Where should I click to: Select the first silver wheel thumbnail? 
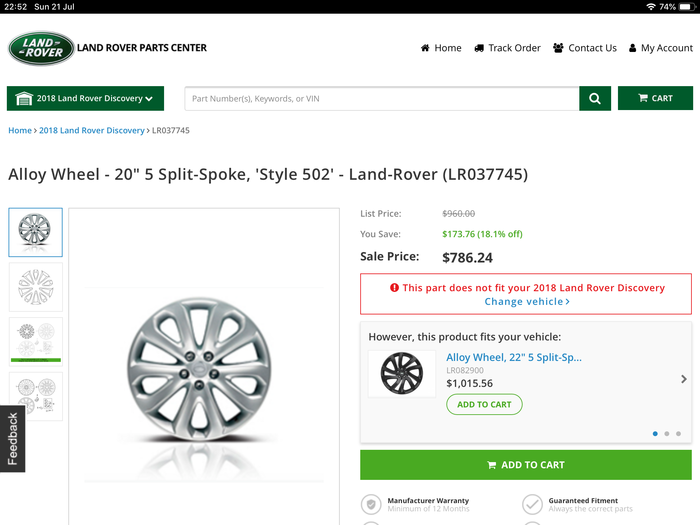pos(35,232)
